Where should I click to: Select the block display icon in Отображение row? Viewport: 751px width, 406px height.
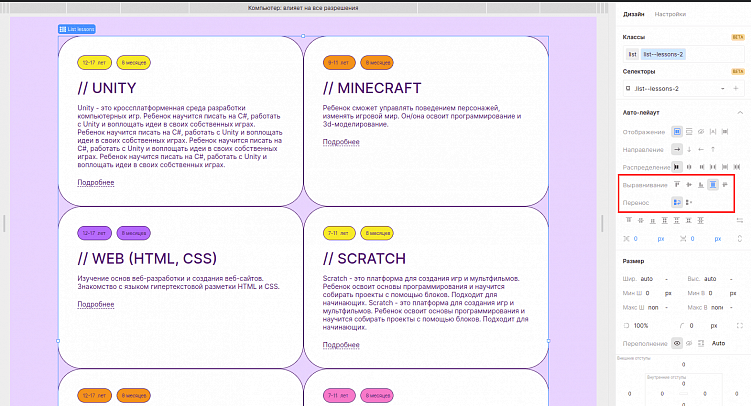tap(689, 132)
